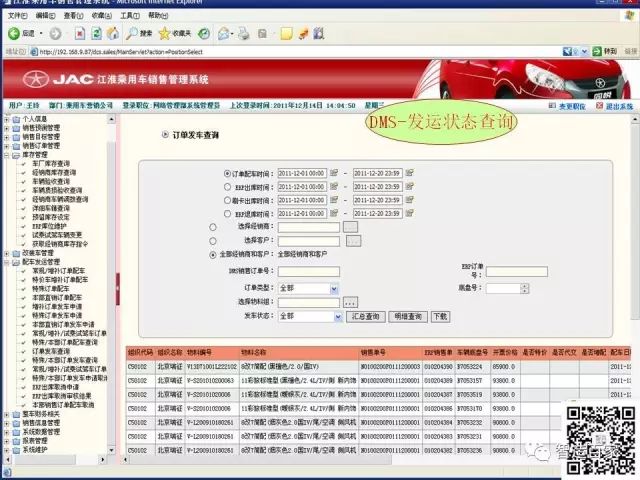Select the 全部经销商和客户 radio button
Image resolution: width=640 pixels, height=480 pixels.
213,255
